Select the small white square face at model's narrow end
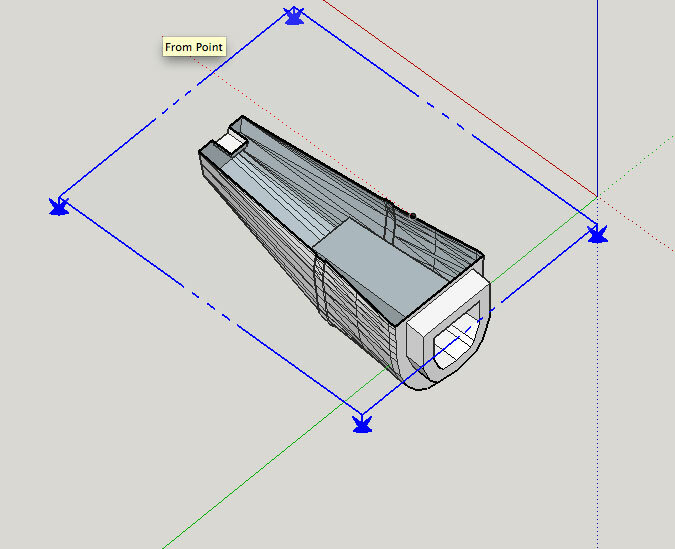 tap(232, 143)
